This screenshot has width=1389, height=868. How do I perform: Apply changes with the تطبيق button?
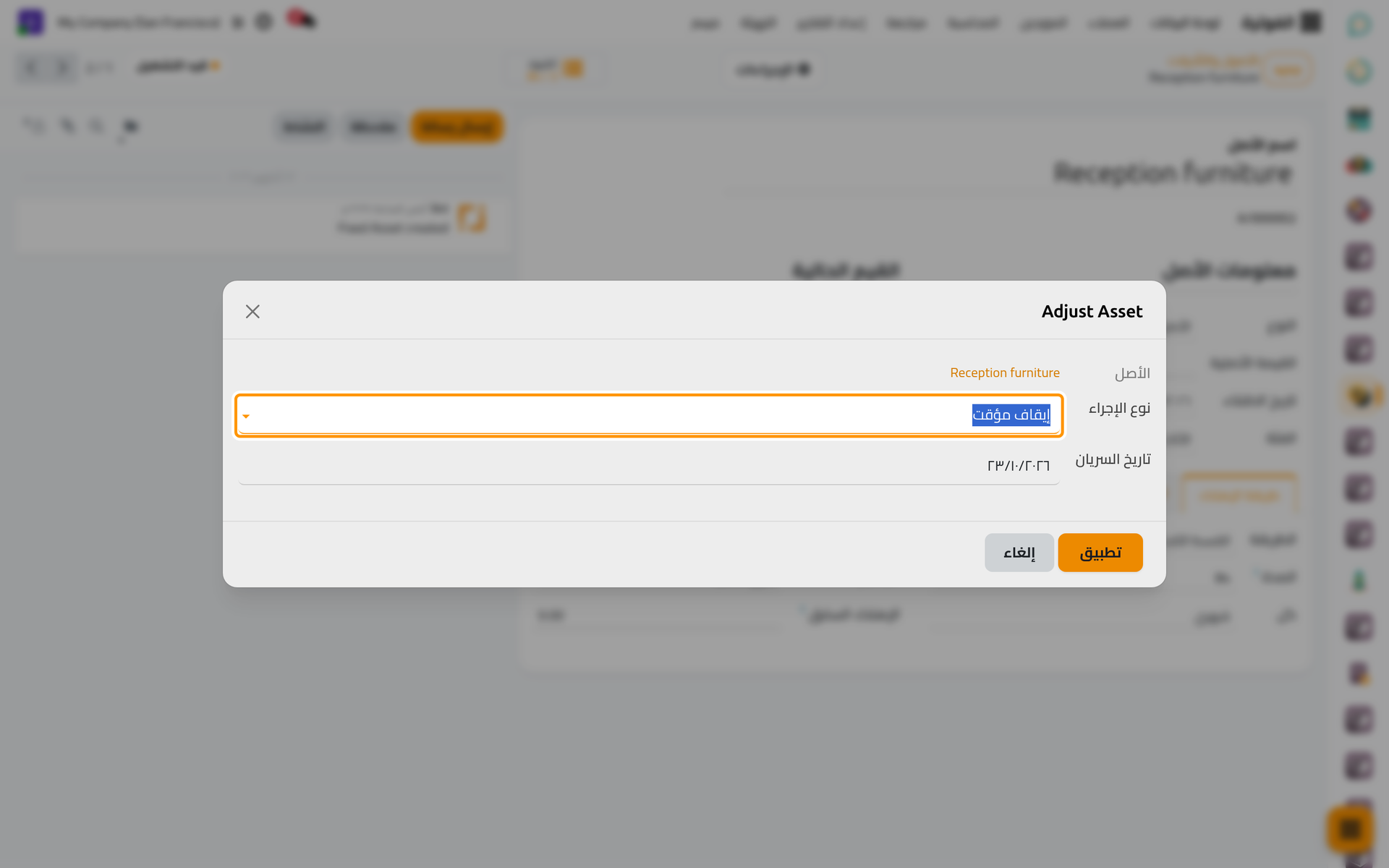[x=1100, y=553]
